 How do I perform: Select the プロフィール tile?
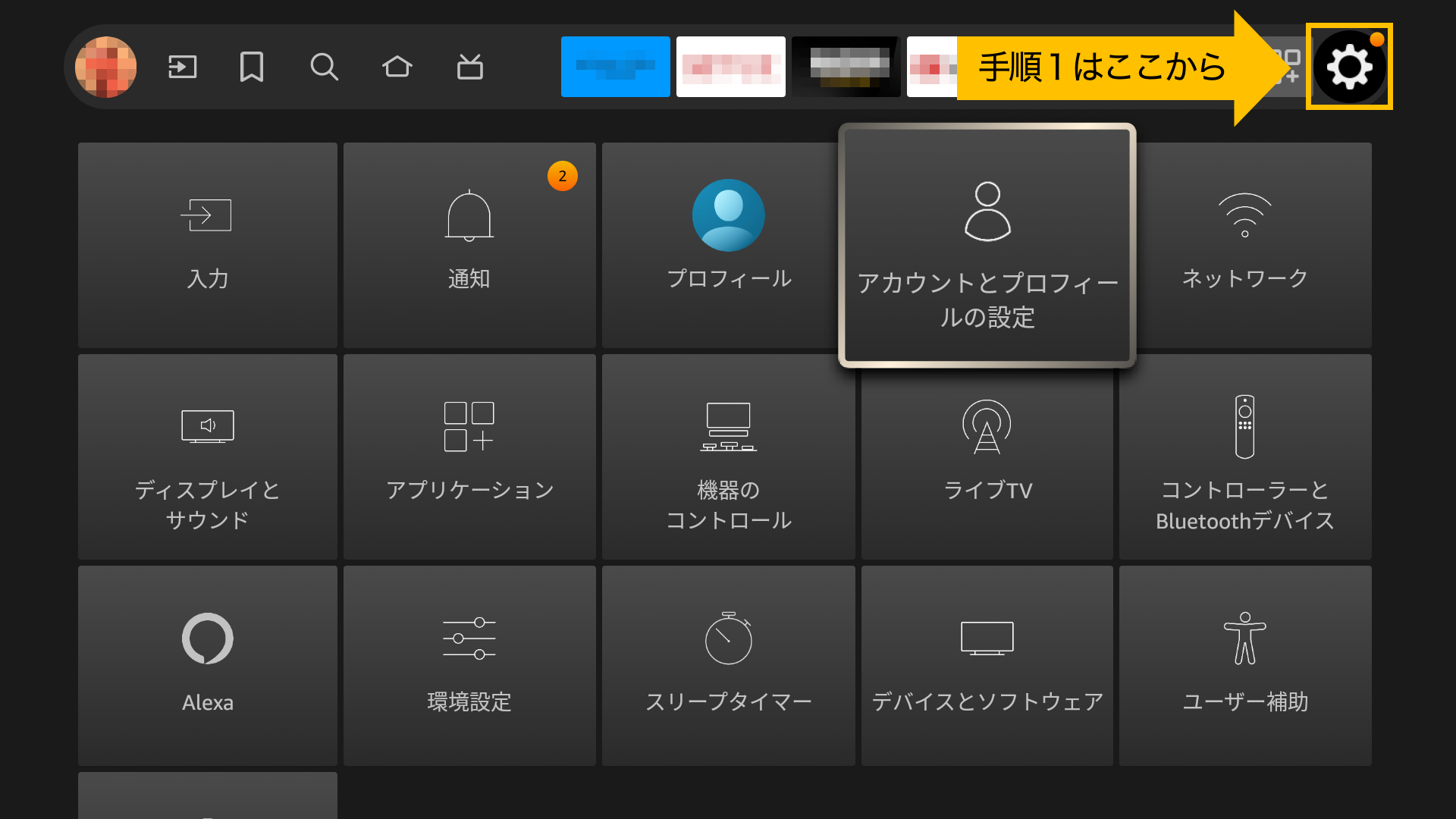(x=728, y=245)
